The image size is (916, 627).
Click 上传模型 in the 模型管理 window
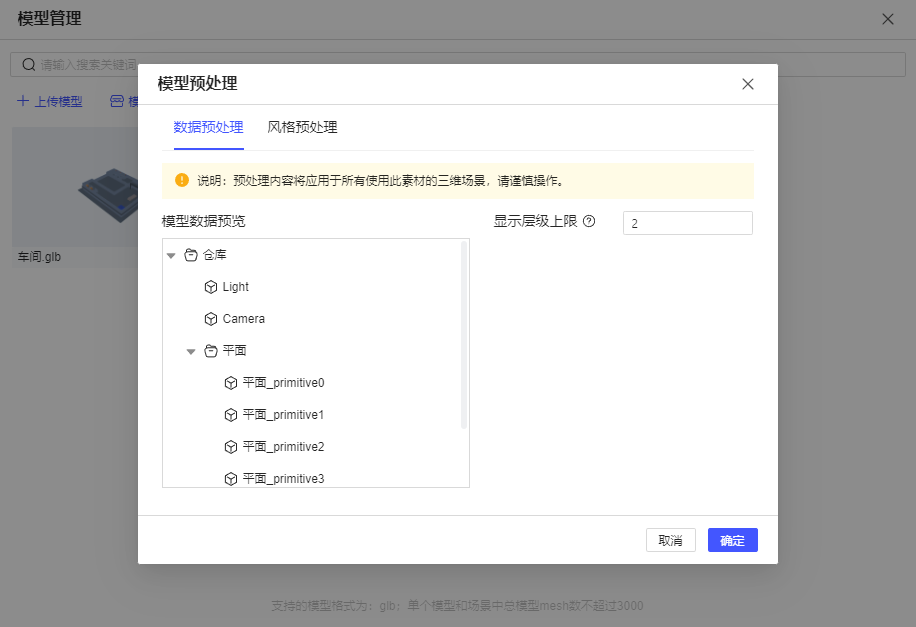(58, 102)
